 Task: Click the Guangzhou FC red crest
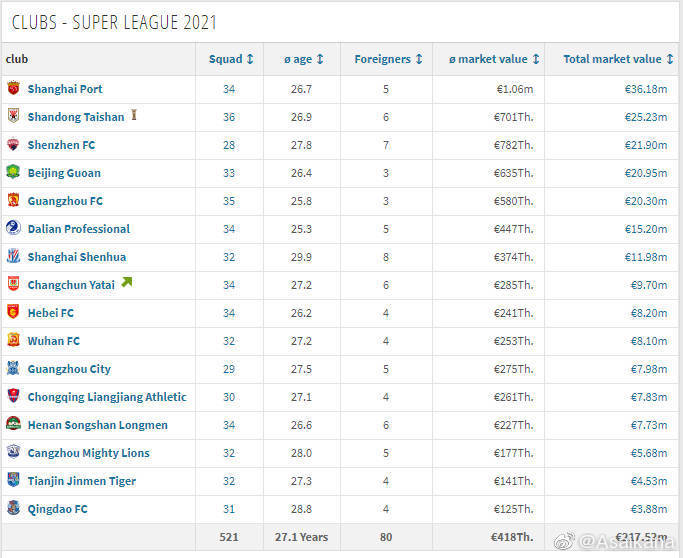tap(13, 201)
